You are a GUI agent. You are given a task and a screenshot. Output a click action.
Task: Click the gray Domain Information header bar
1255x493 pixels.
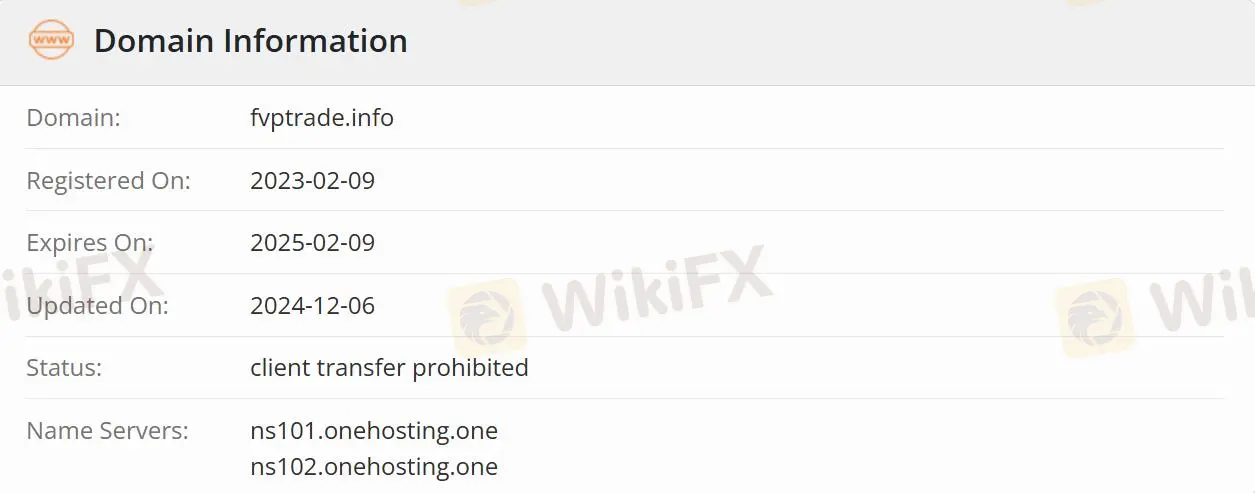click(627, 42)
